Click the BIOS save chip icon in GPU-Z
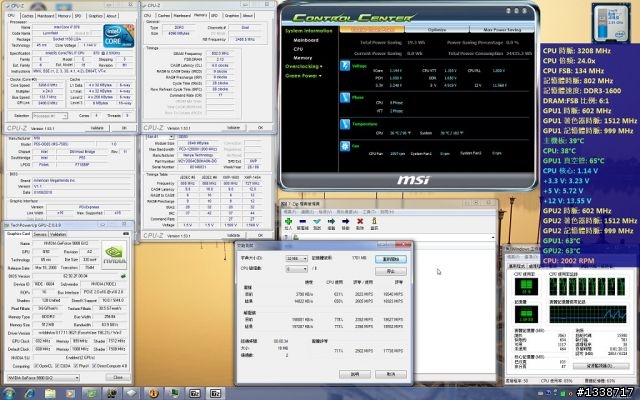Image resolution: width=640 pixels, height=400 pixels. 123,276
